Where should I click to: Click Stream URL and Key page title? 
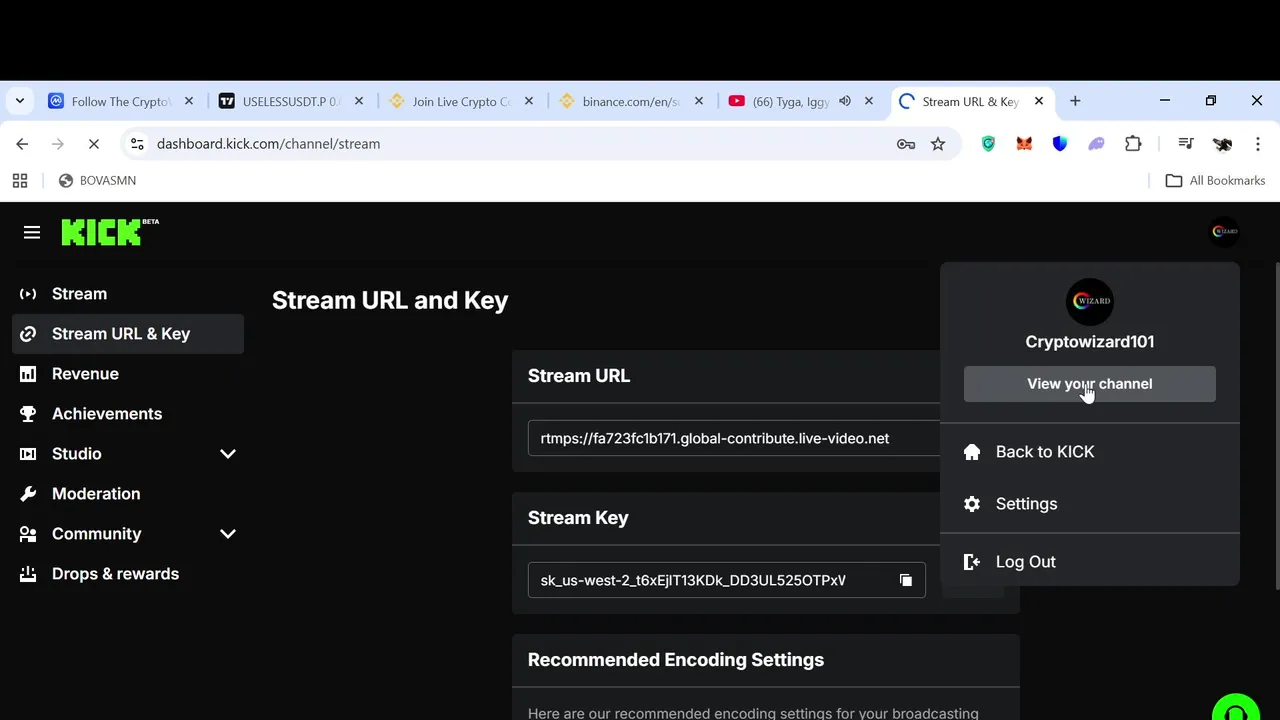pyautogui.click(x=390, y=300)
